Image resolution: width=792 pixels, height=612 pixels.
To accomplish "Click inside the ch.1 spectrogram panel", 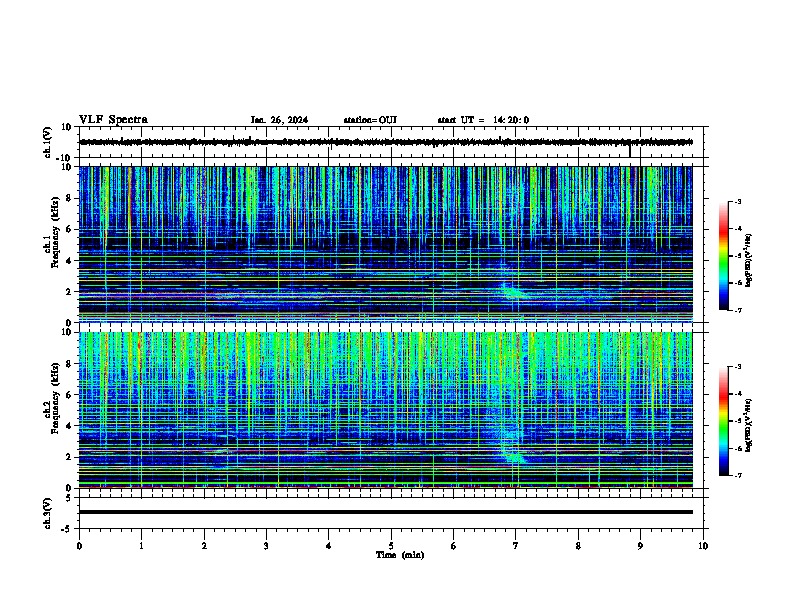I will tap(386, 244).
